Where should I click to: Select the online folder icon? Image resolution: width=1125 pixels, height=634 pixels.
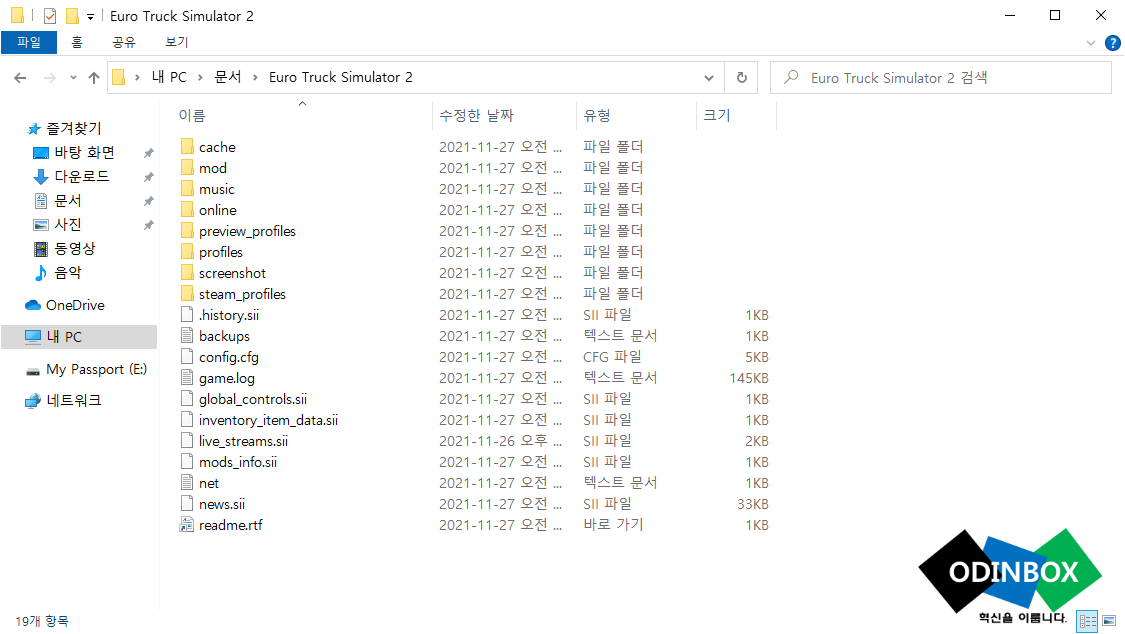187,209
